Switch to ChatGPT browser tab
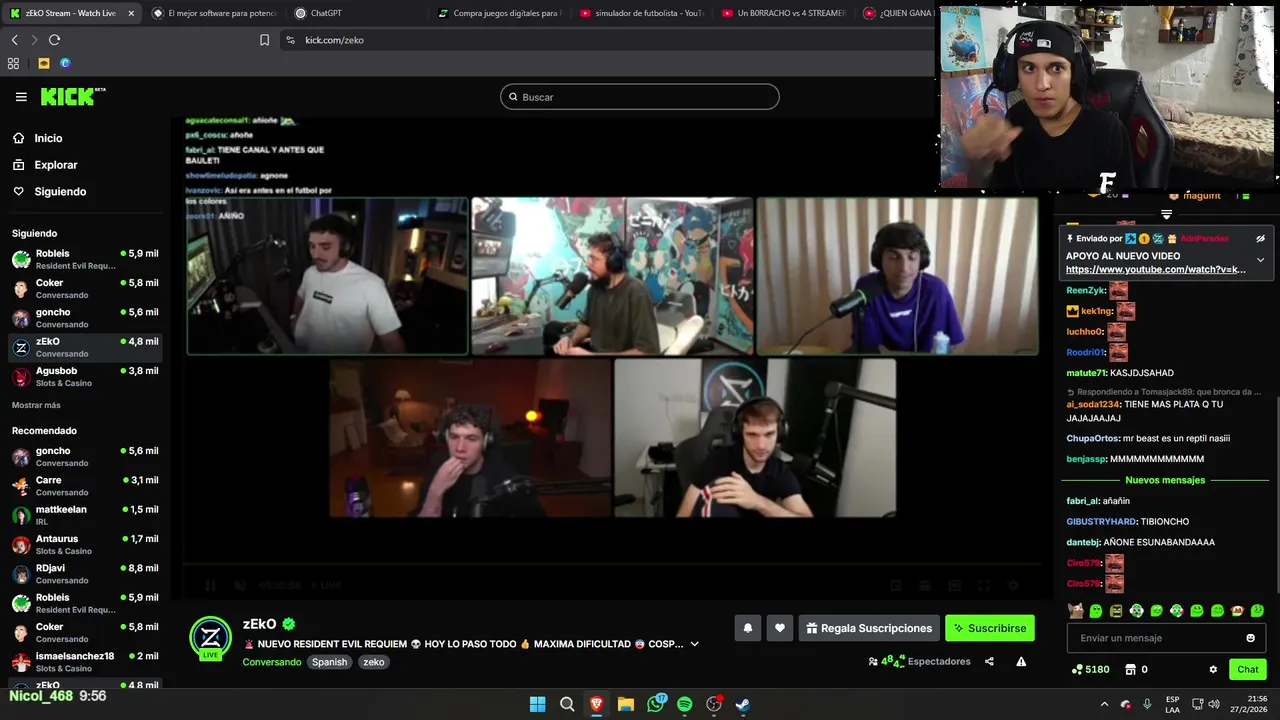Viewport: 1280px width, 720px height. click(326, 13)
